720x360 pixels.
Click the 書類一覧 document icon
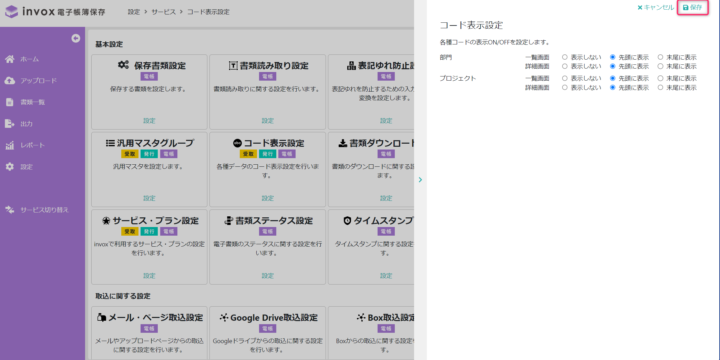pos(10,102)
